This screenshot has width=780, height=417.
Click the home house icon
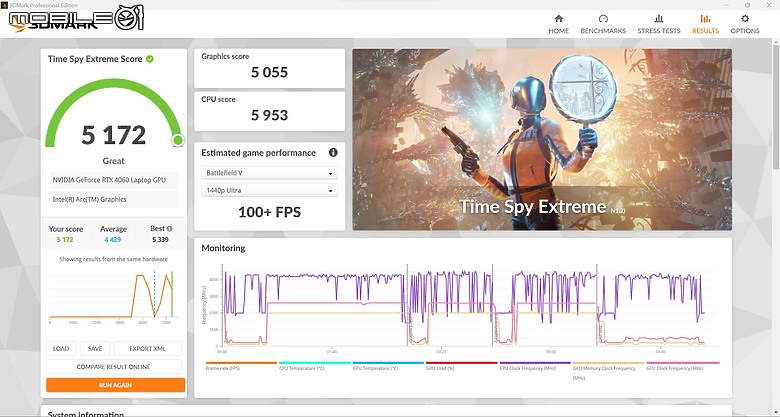pos(559,19)
